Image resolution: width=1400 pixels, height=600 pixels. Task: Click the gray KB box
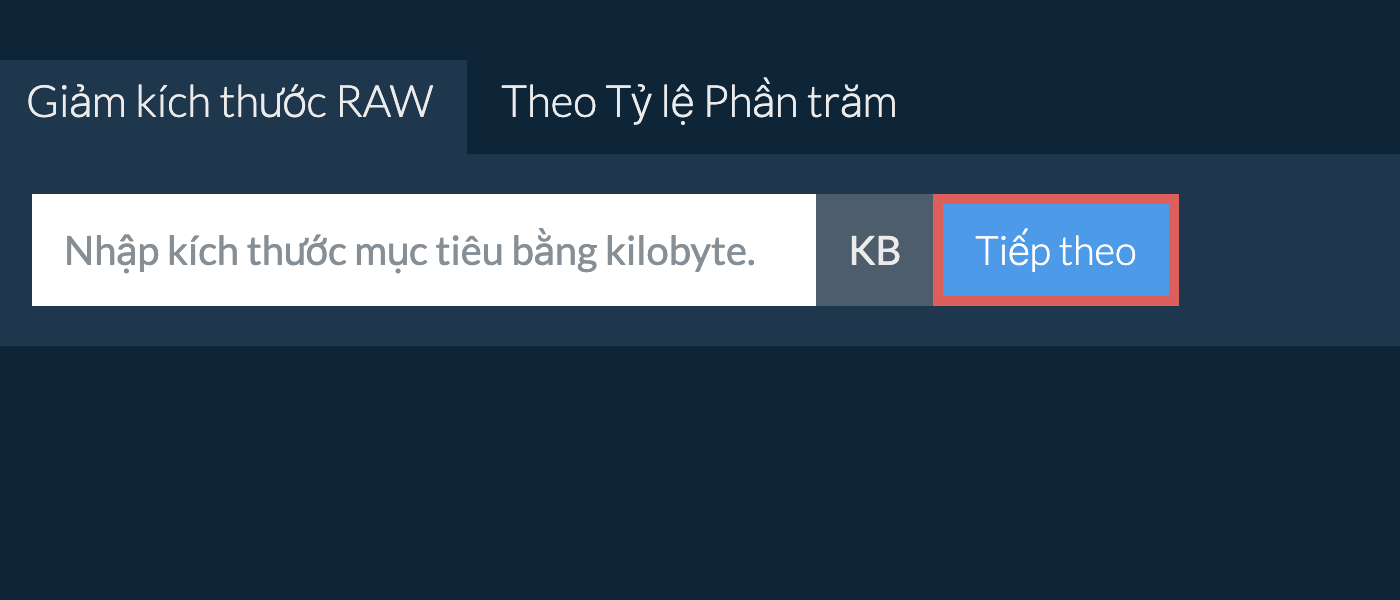click(874, 250)
